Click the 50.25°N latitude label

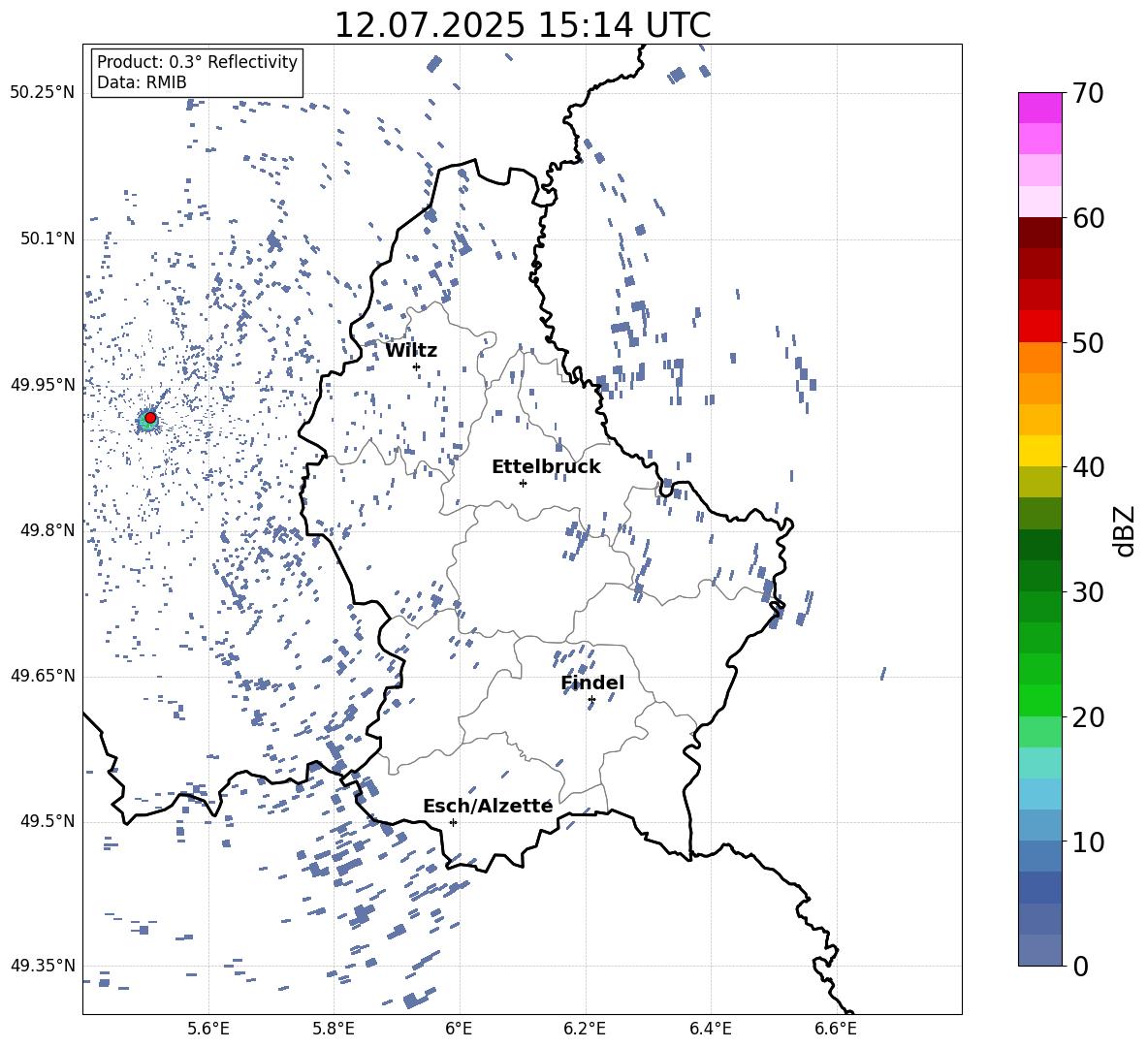click(x=43, y=93)
